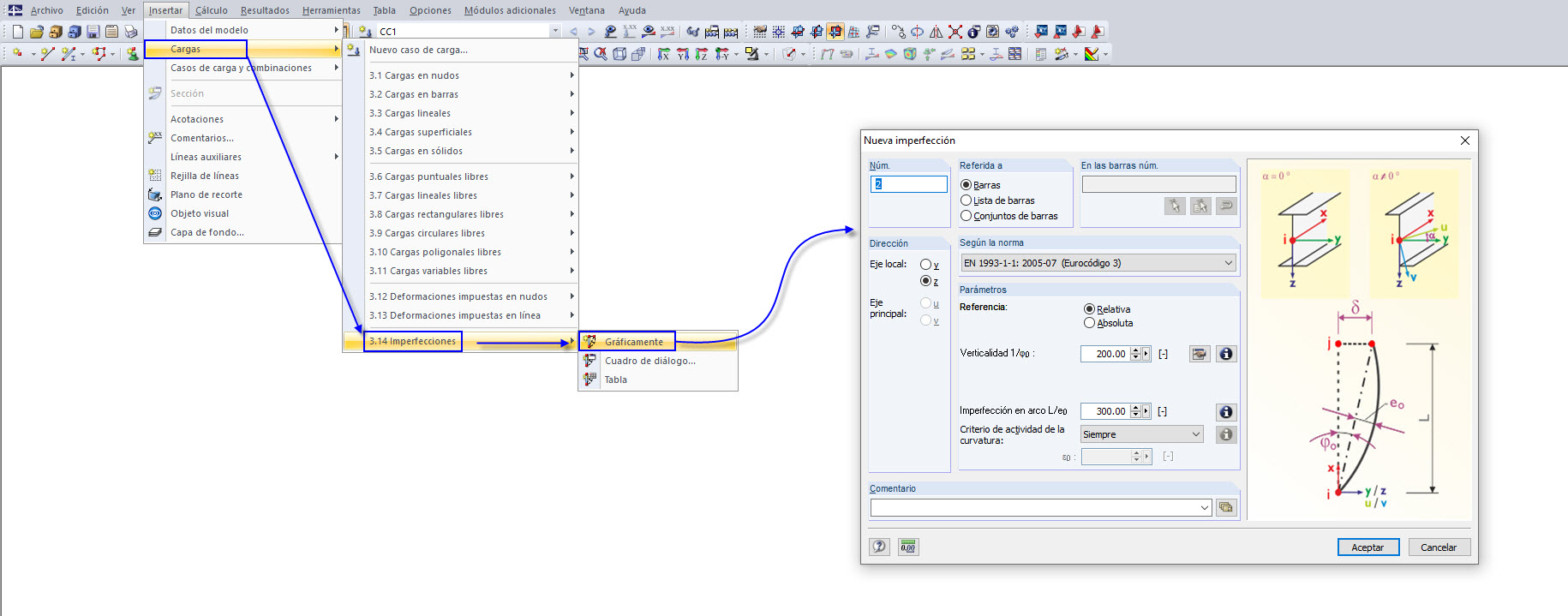Viewport: 1568px width, 616px height.
Task: Select the Absoluta reference option
Action: 1089,323
